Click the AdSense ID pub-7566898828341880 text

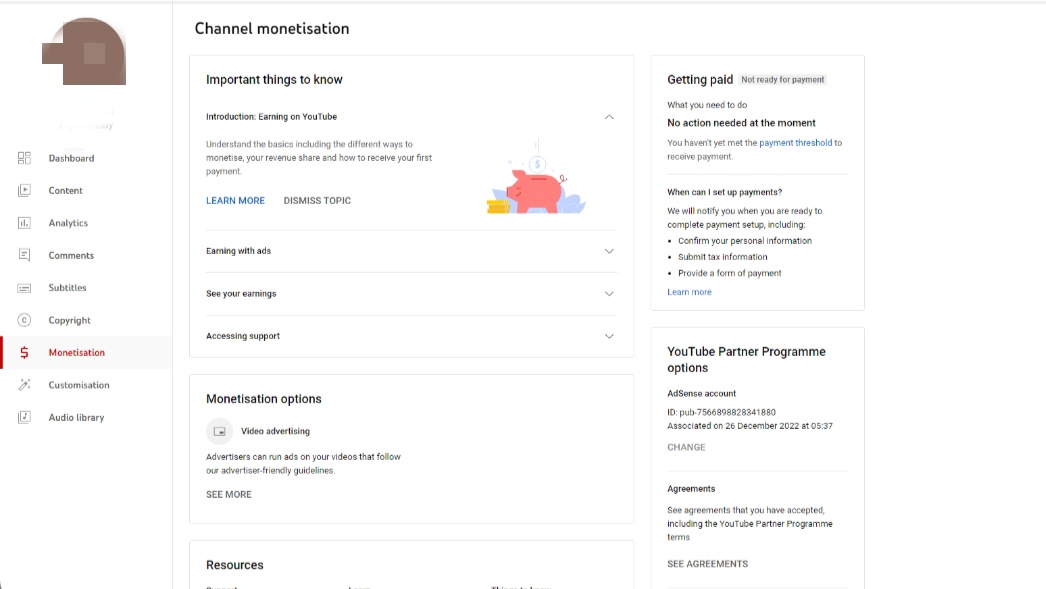click(x=721, y=412)
